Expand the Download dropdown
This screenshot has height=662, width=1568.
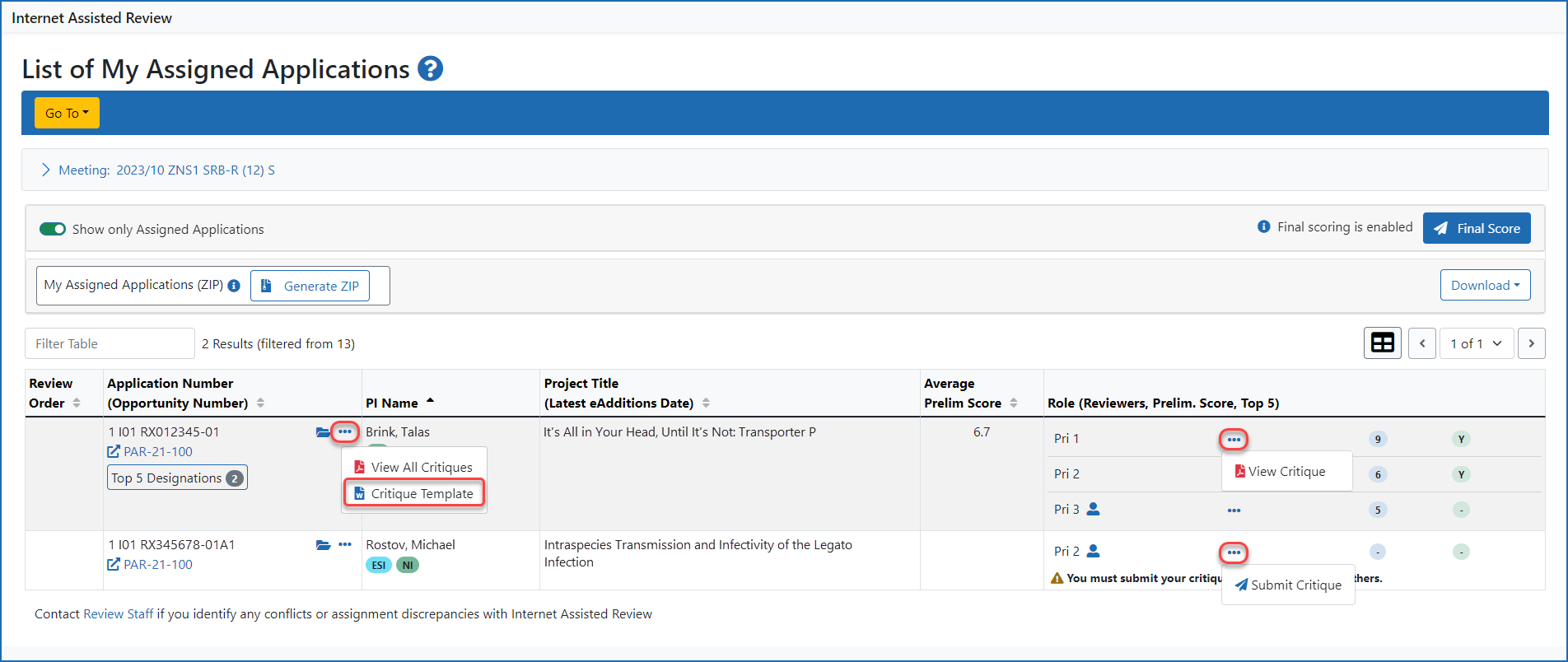pos(1485,286)
